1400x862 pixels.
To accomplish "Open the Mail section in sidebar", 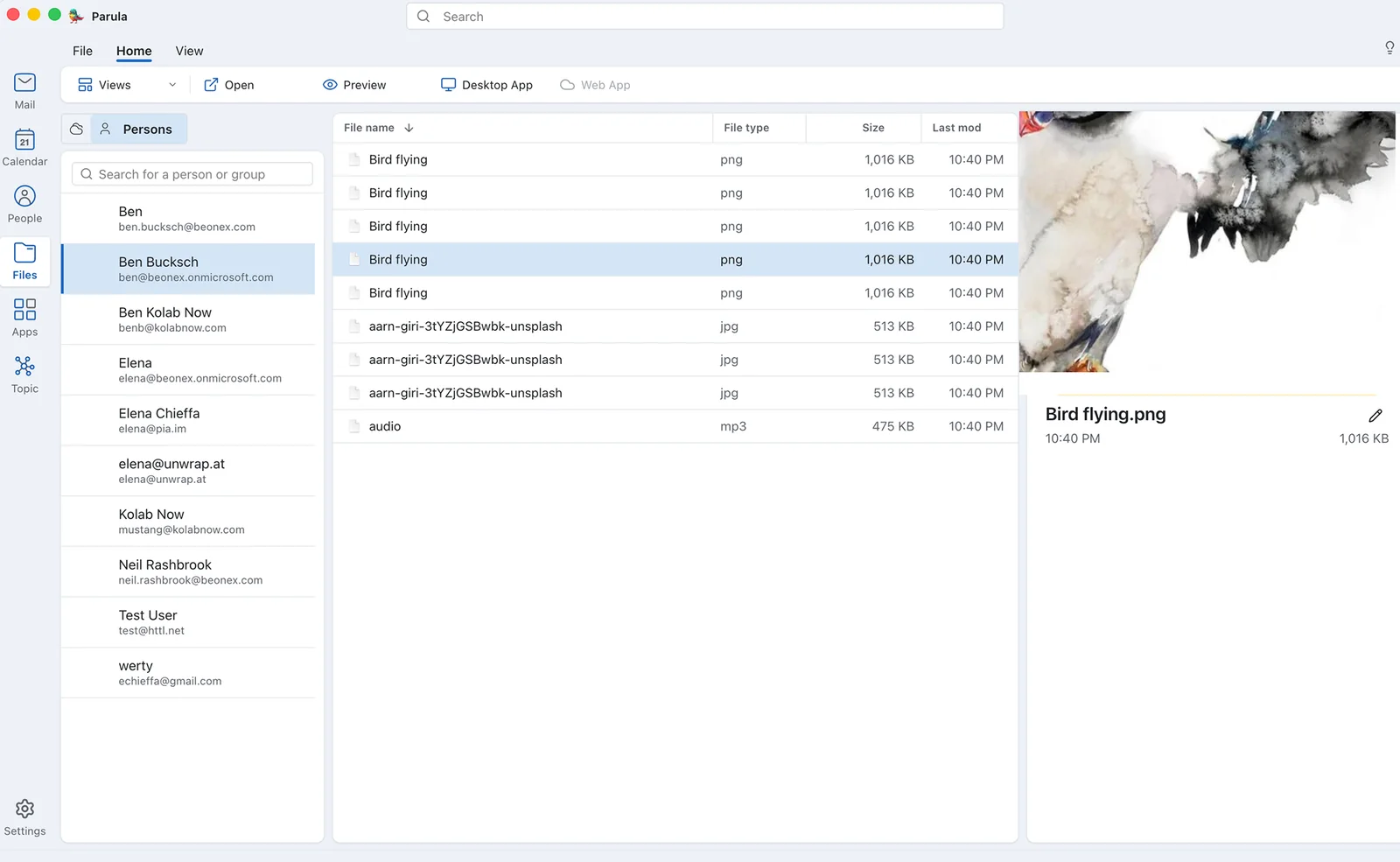I will pos(24,91).
